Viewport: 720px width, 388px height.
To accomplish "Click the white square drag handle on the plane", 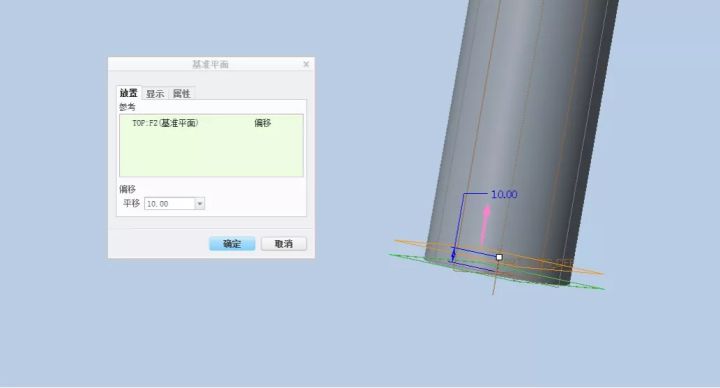I will pyautogui.click(x=499, y=257).
